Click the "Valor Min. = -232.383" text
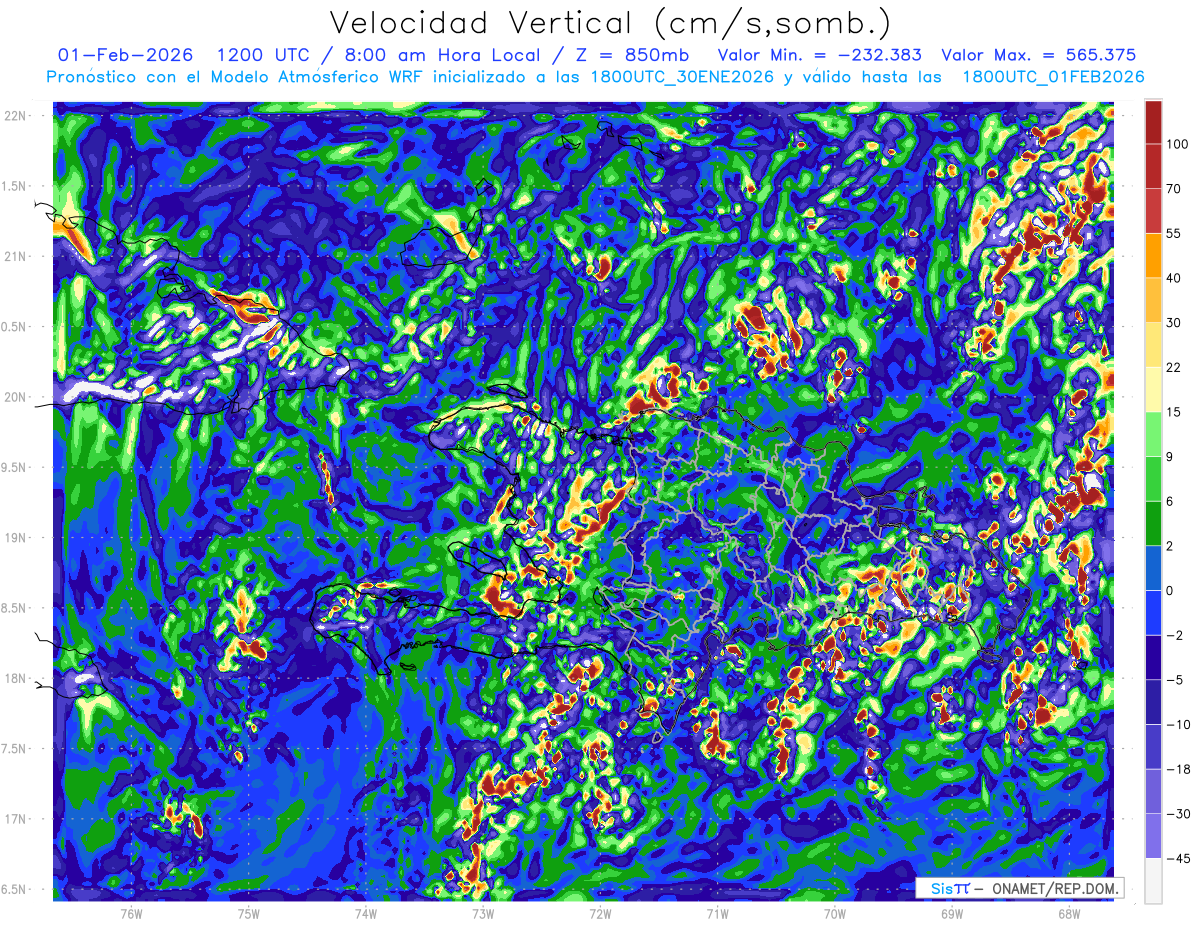Viewport: 1200px width, 927px height. pos(820,55)
